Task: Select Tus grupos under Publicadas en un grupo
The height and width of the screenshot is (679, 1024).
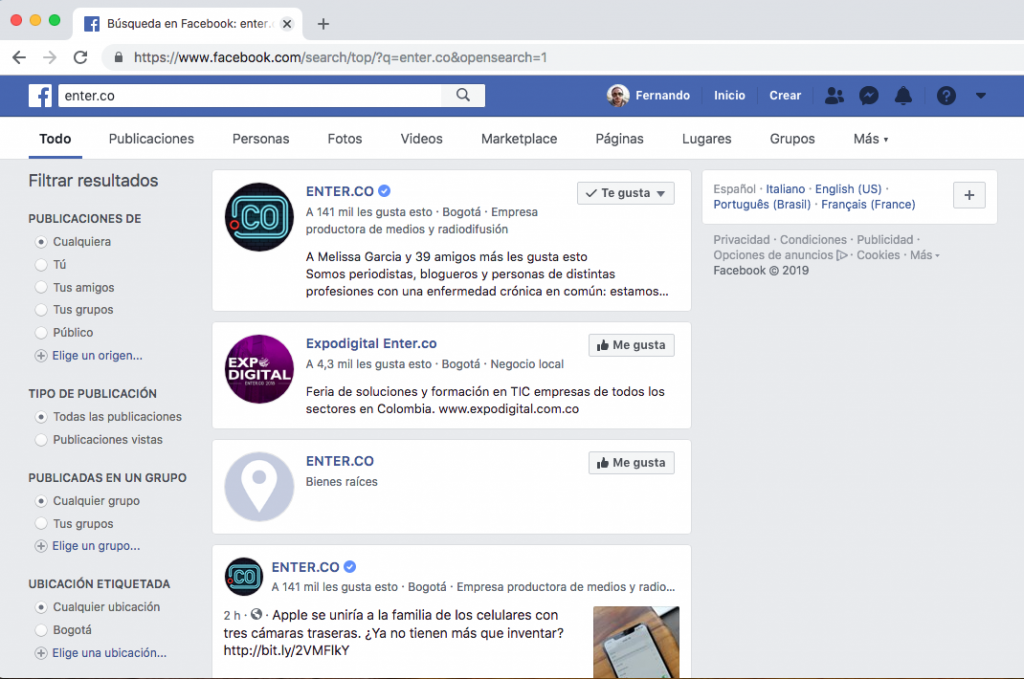Action: pyautogui.click(x=41, y=524)
